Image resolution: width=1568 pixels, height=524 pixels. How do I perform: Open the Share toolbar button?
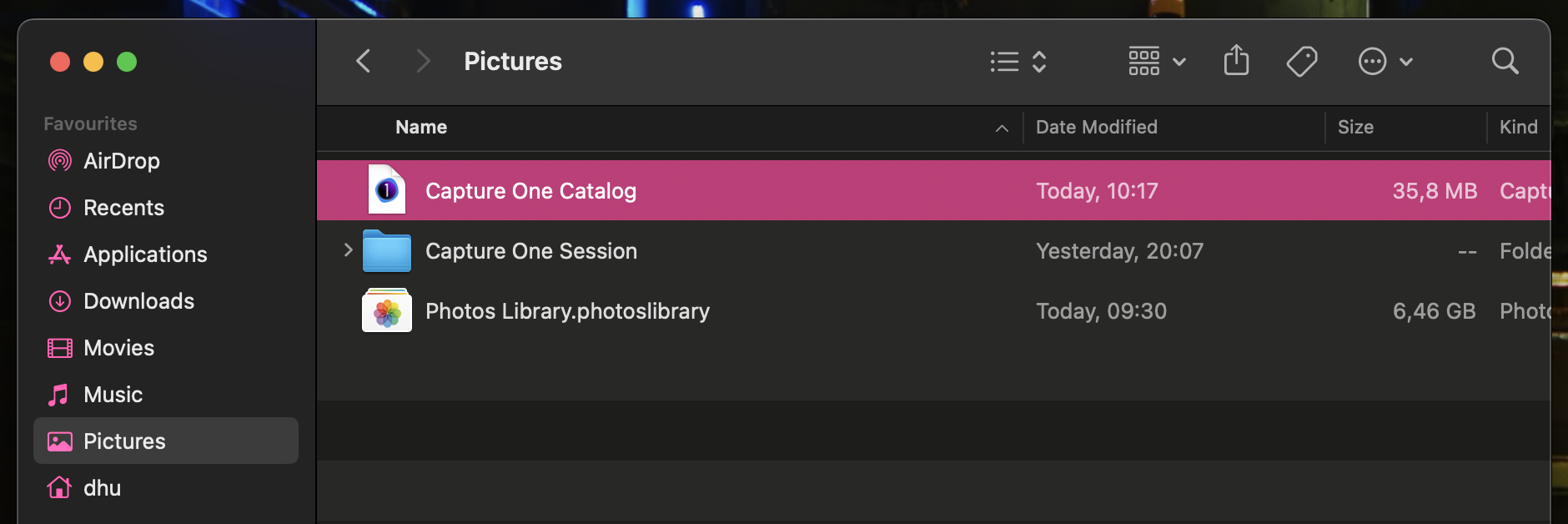1236,61
